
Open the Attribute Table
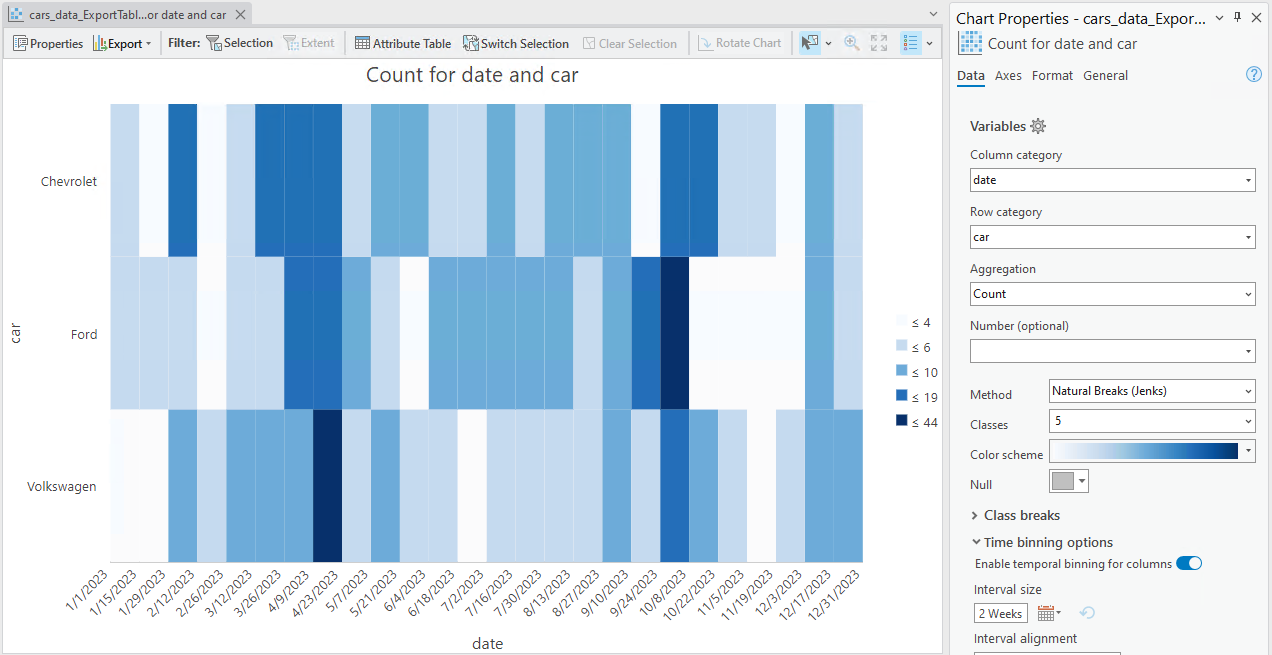click(403, 43)
